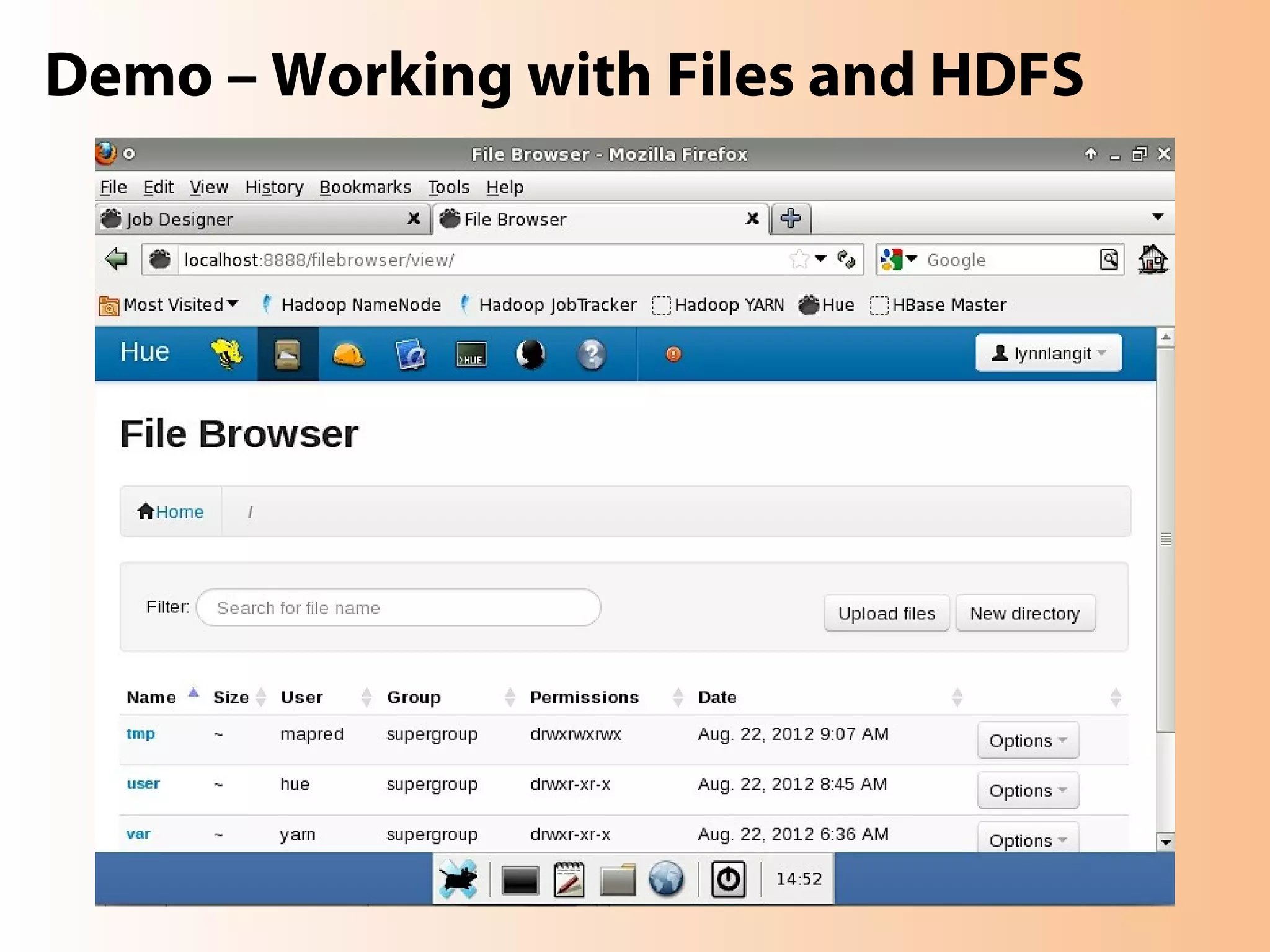Launch web browser globe in taskbar
1270x952 pixels.
tap(666, 879)
